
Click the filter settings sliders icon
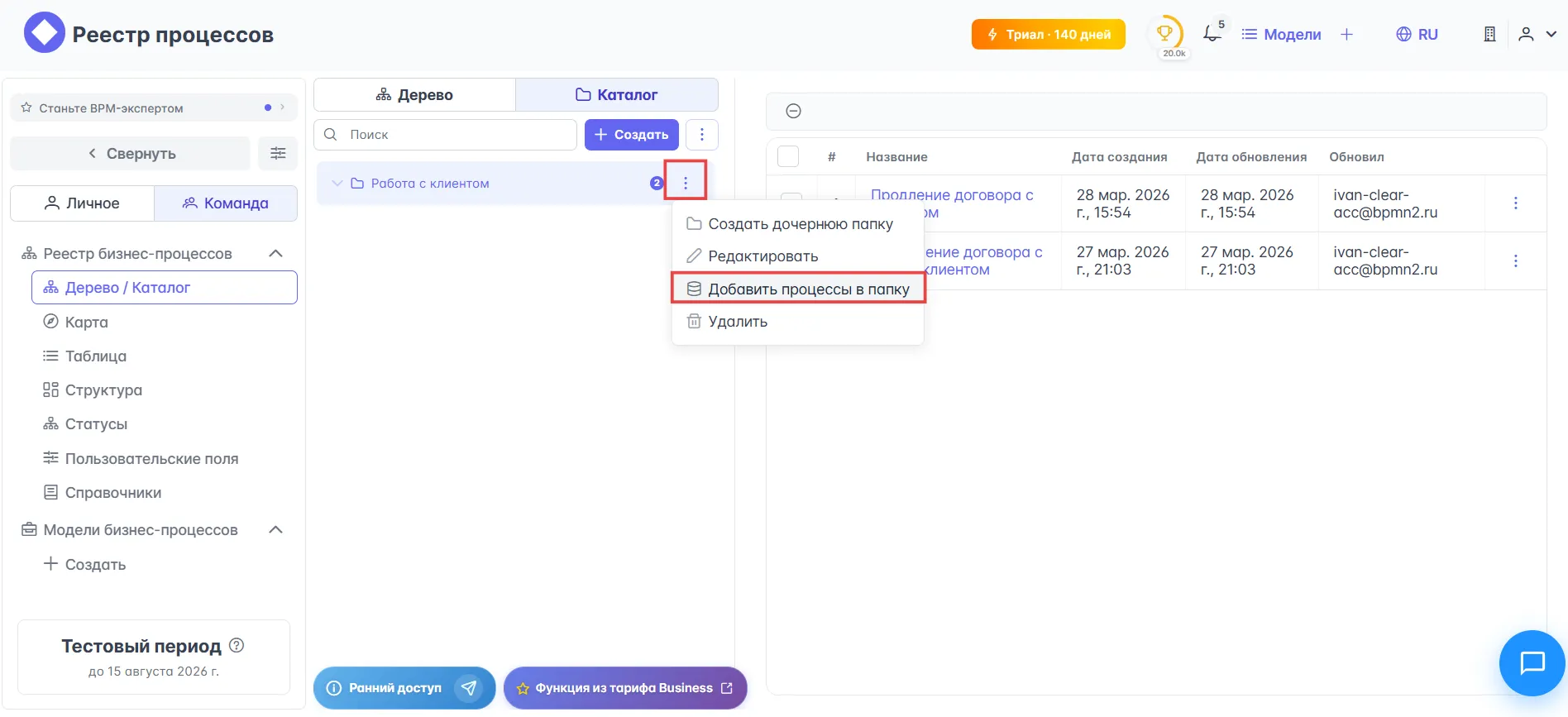point(278,153)
